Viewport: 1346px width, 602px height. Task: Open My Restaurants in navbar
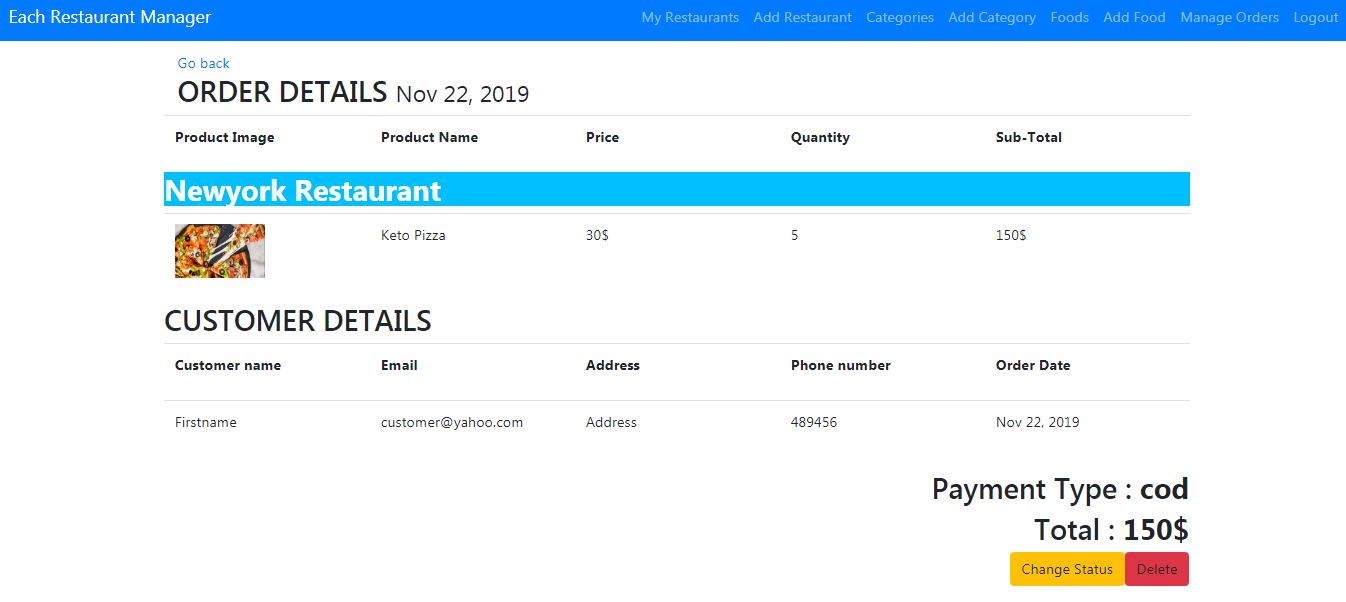coord(690,17)
